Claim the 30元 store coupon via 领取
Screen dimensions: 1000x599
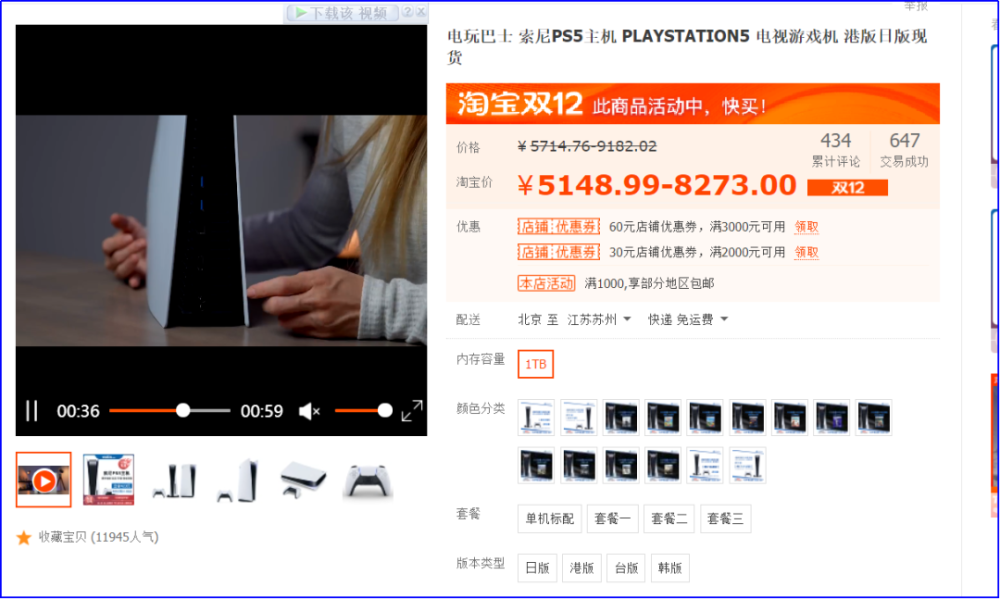806,252
